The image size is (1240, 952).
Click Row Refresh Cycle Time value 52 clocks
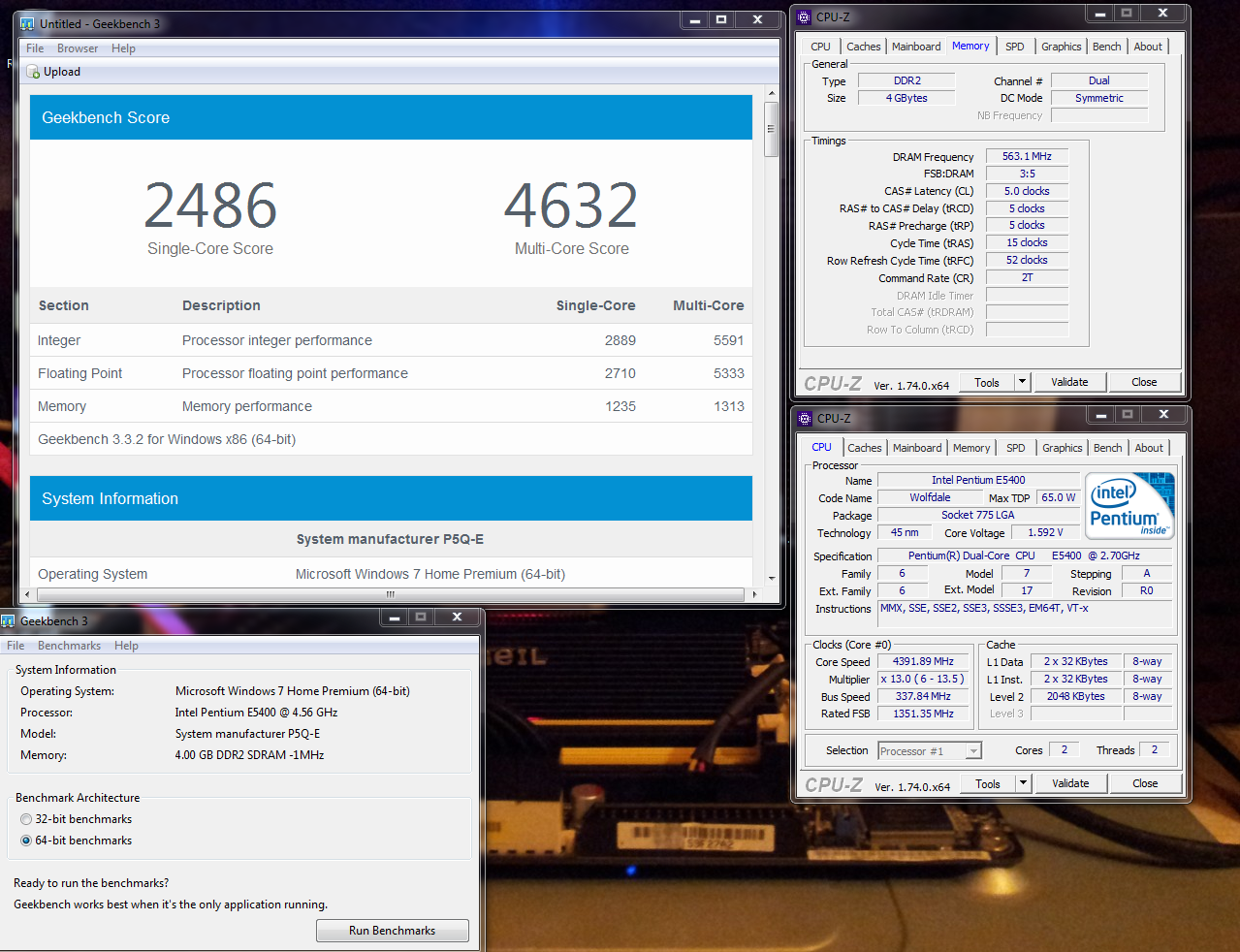coord(1027,260)
